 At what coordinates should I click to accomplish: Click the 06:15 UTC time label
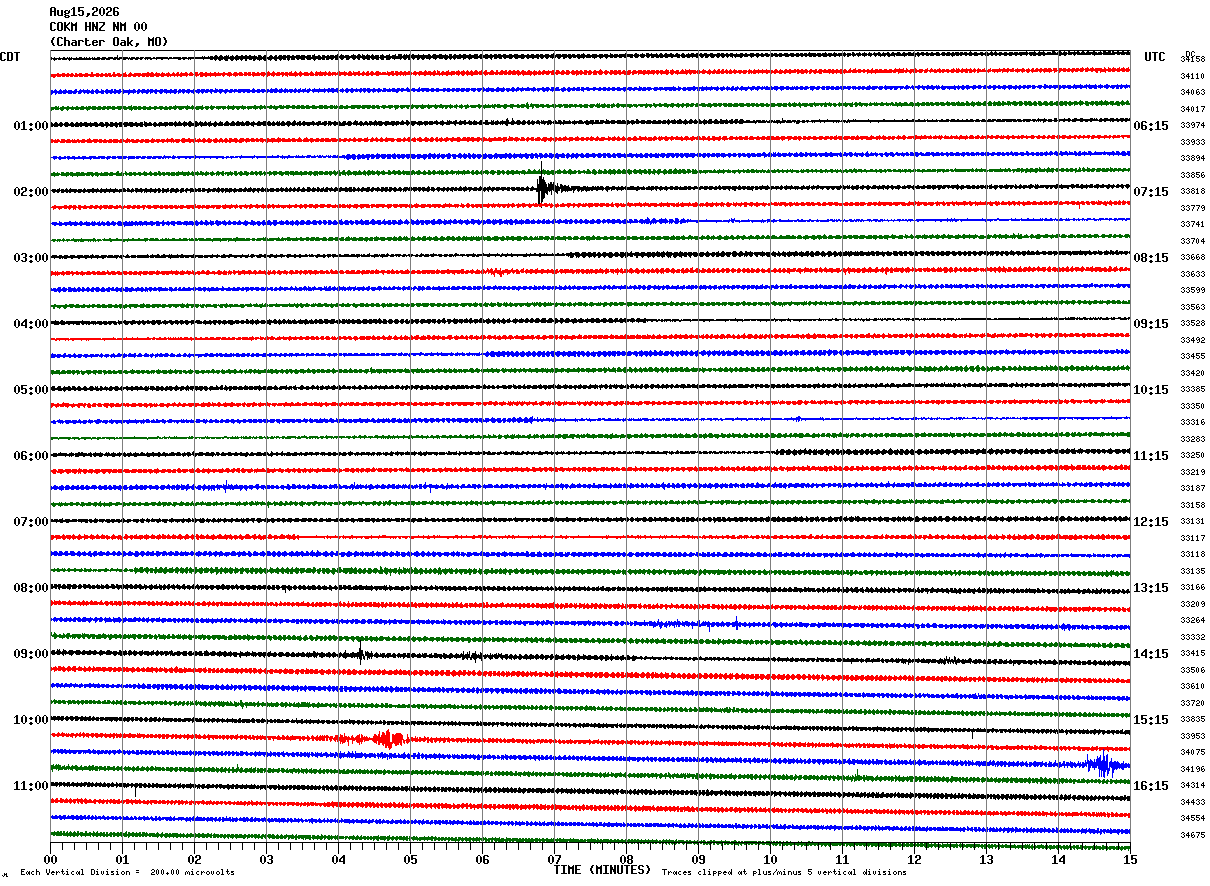[x=1151, y=126]
